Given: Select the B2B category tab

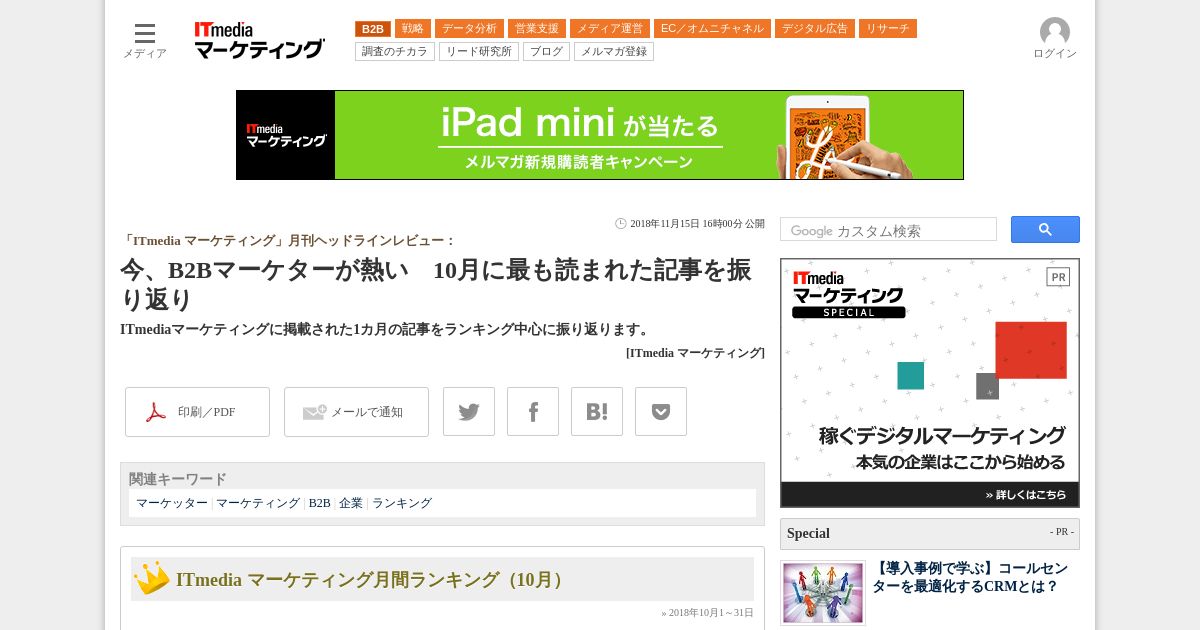Looking at the screenshot, I should click(x=373, y=29).
